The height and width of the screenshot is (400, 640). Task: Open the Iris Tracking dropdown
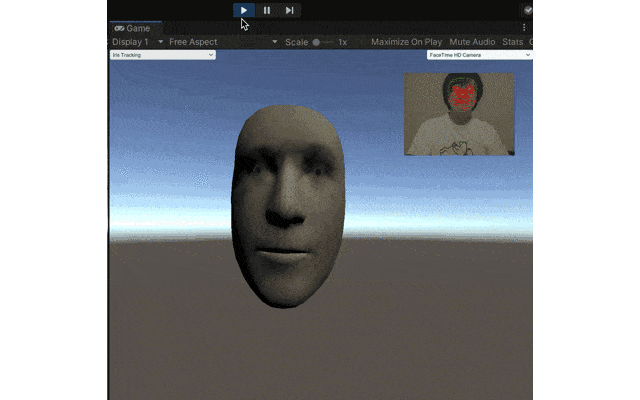point(162,55)
